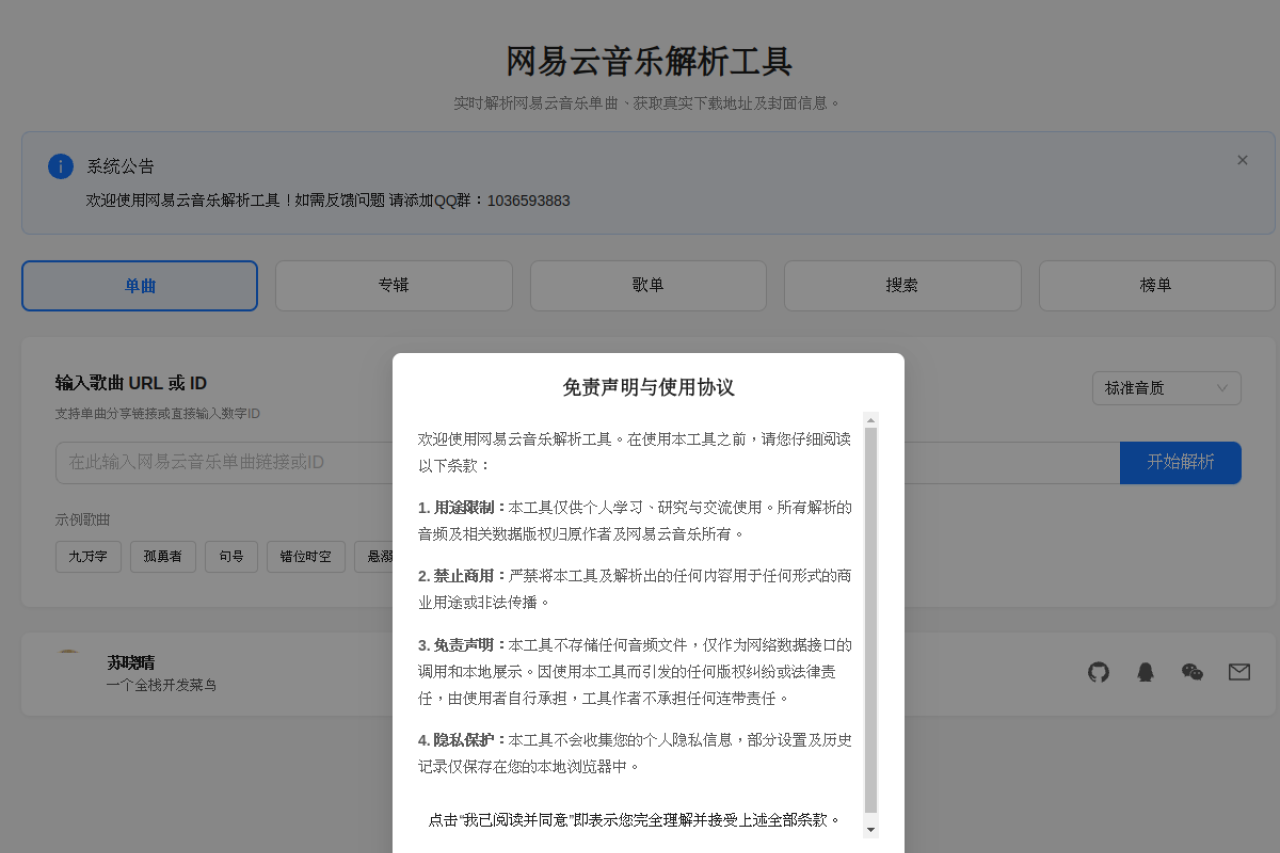Click the 示例歌曲 label
1280x853 pixels.
coord(83,520)
